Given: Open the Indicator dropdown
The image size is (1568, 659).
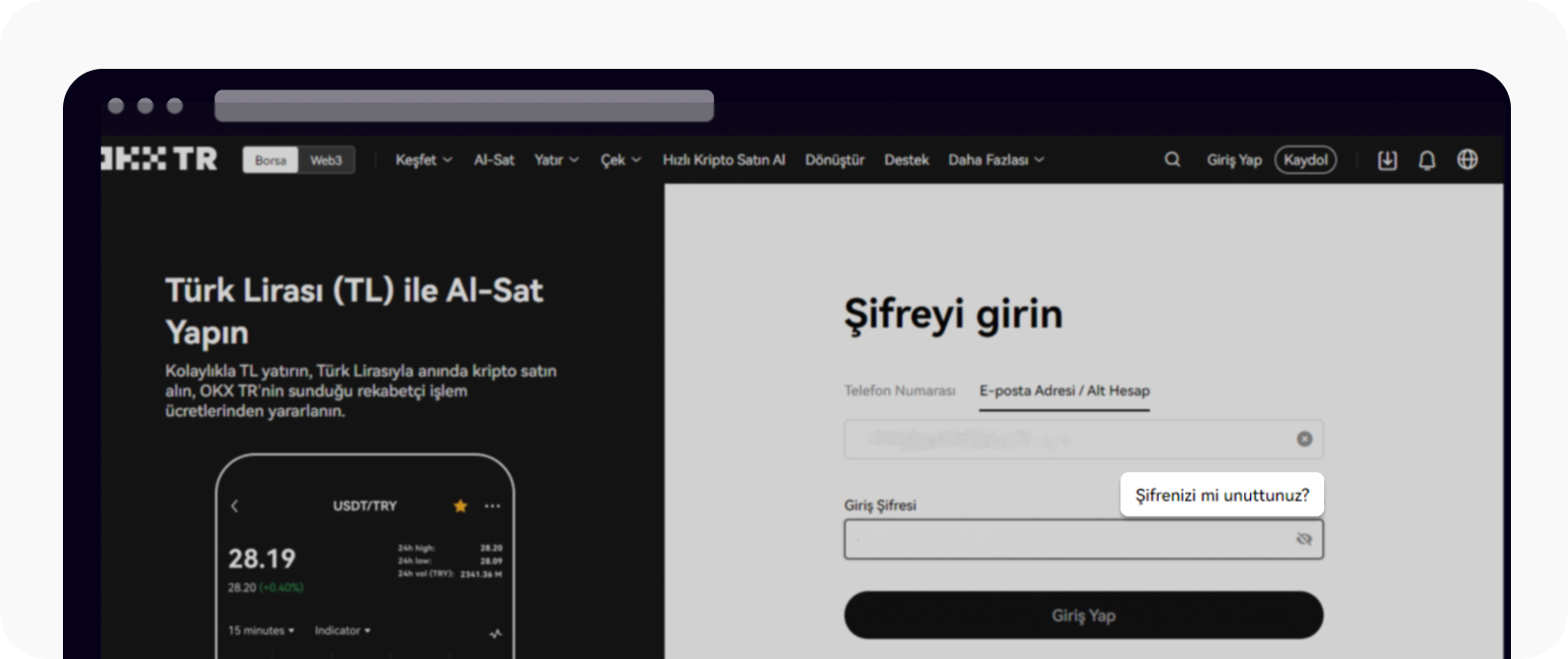Looking at the screenshot, I should point(342,630).
